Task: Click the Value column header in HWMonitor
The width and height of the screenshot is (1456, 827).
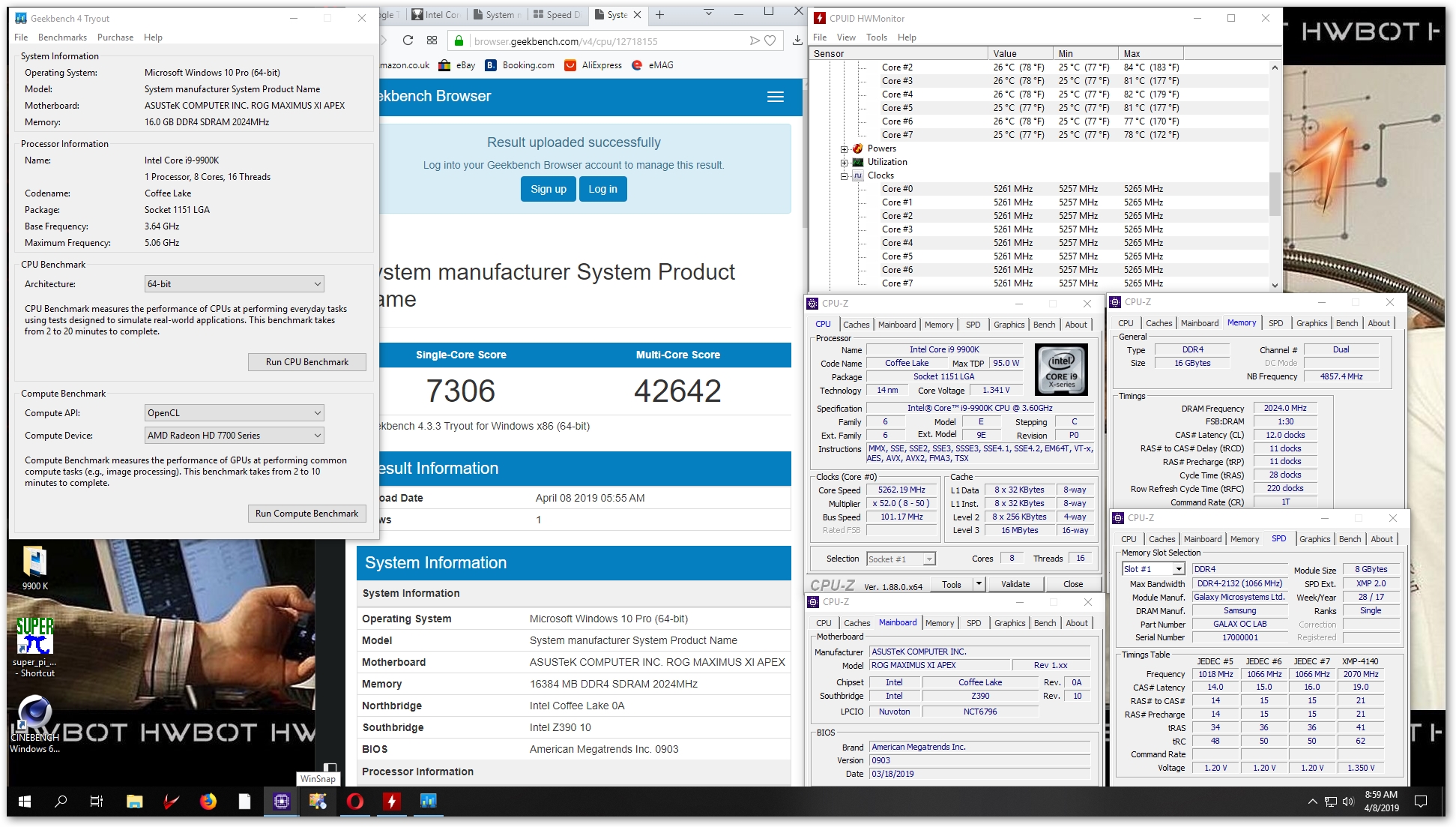Action: 1021,53
